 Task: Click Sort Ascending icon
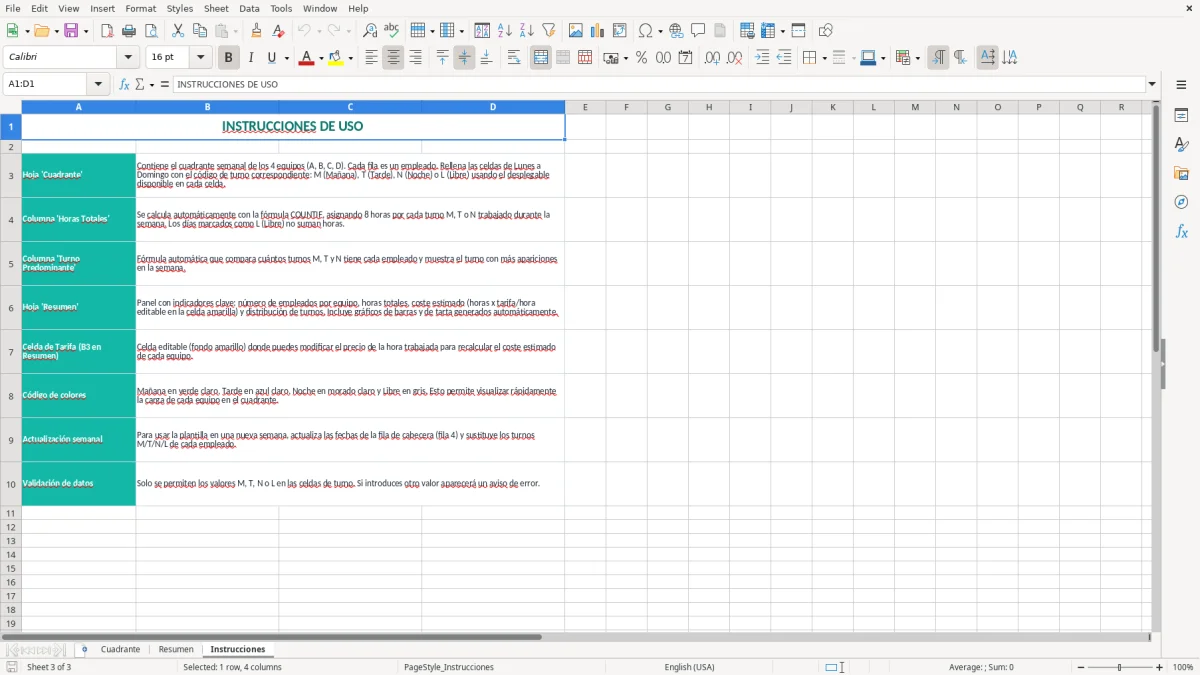504,31
